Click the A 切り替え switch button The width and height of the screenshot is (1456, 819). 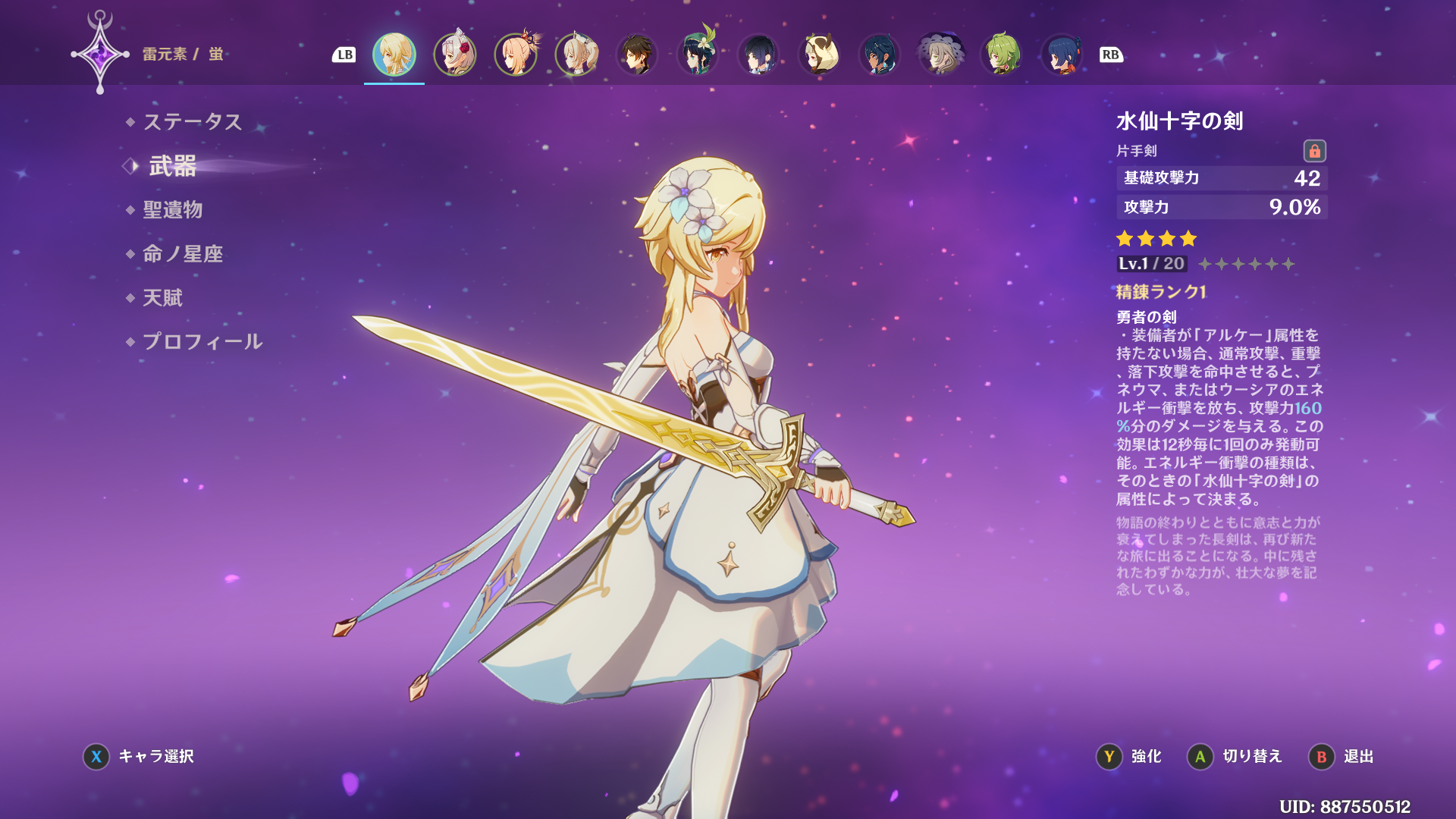click(x=1235, y=757)
